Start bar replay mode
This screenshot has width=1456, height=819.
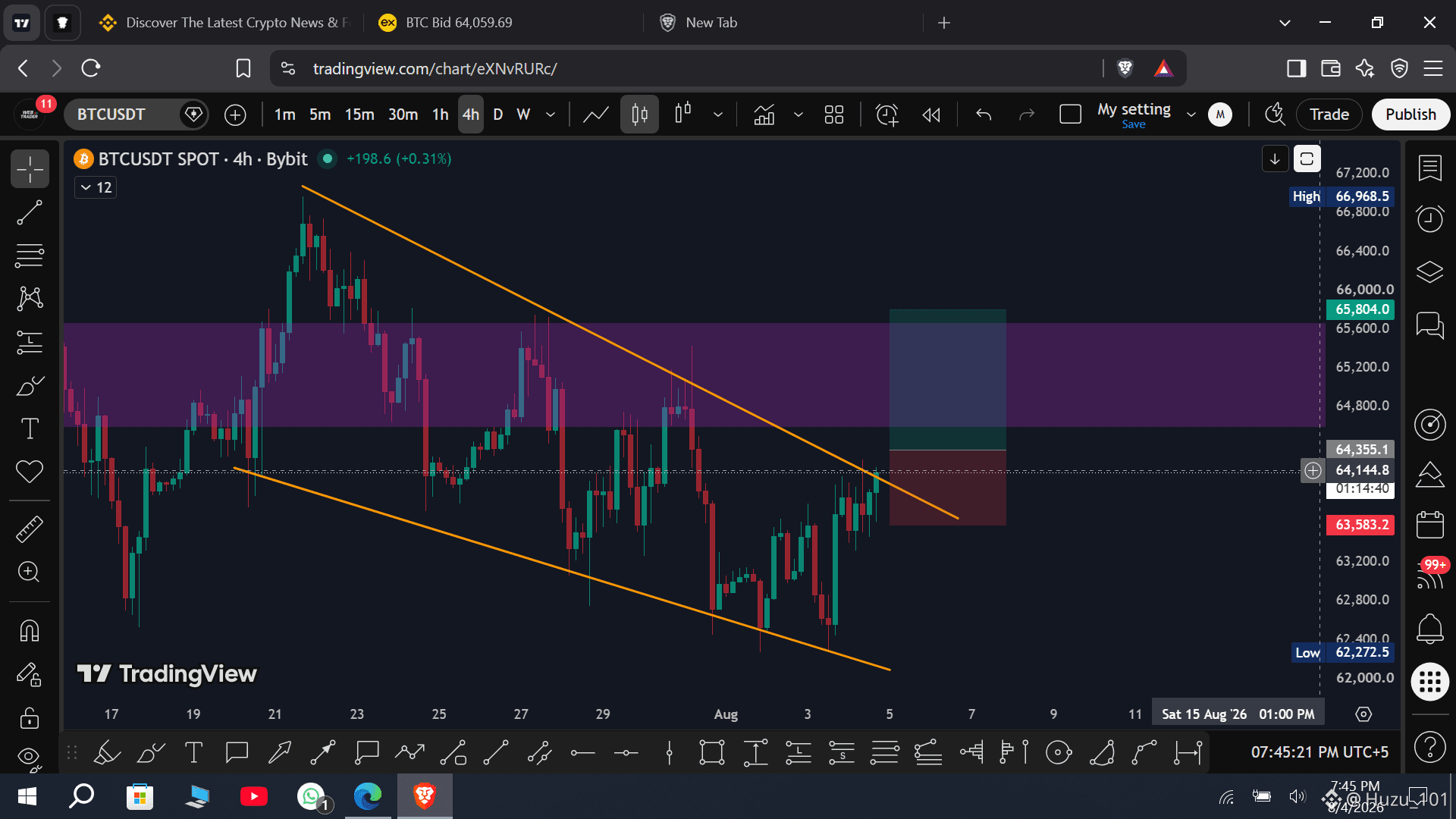(931, 115)
